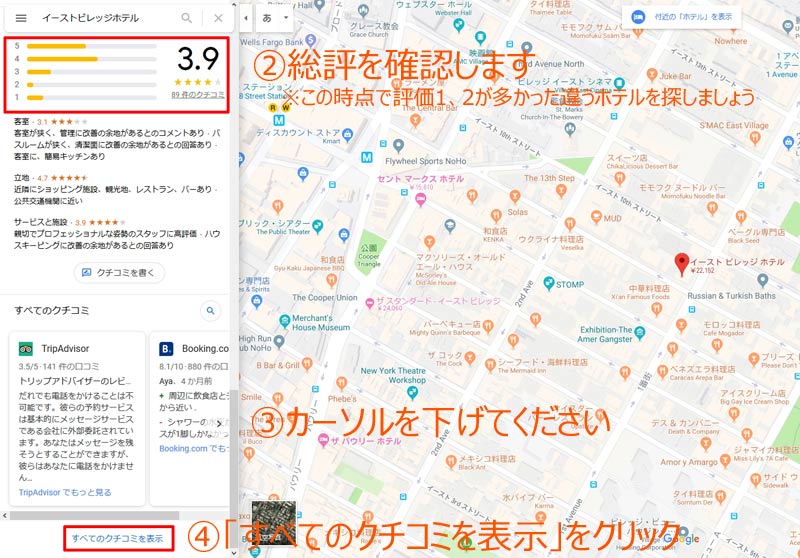Click the magnifier search icon in search box
This screenshot has width=800, height=558.
click(187, 18)
